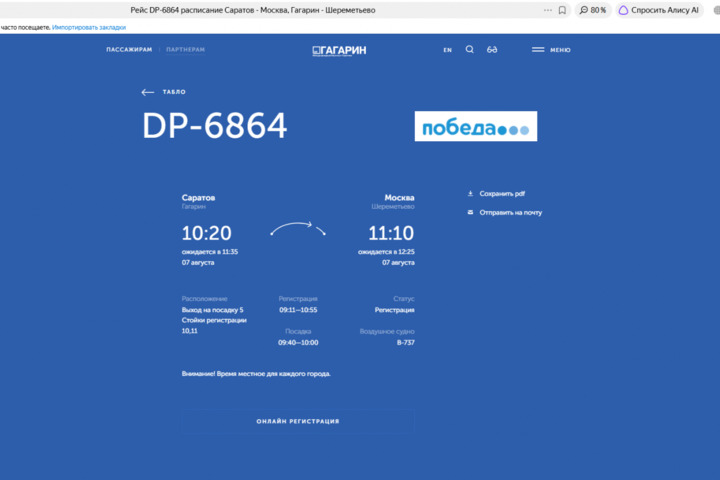Click the aircraft value B-737
This screenshot has width=720, height=480.
click(405, 343)
